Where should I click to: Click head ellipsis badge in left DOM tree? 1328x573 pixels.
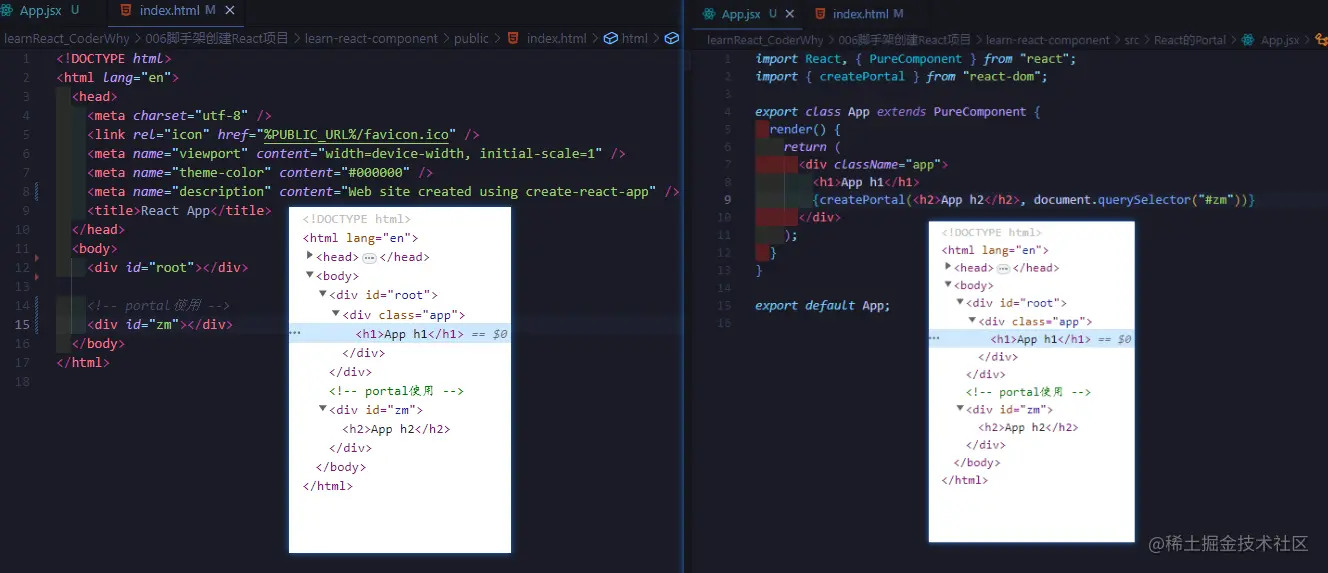(x=369, y=257)
